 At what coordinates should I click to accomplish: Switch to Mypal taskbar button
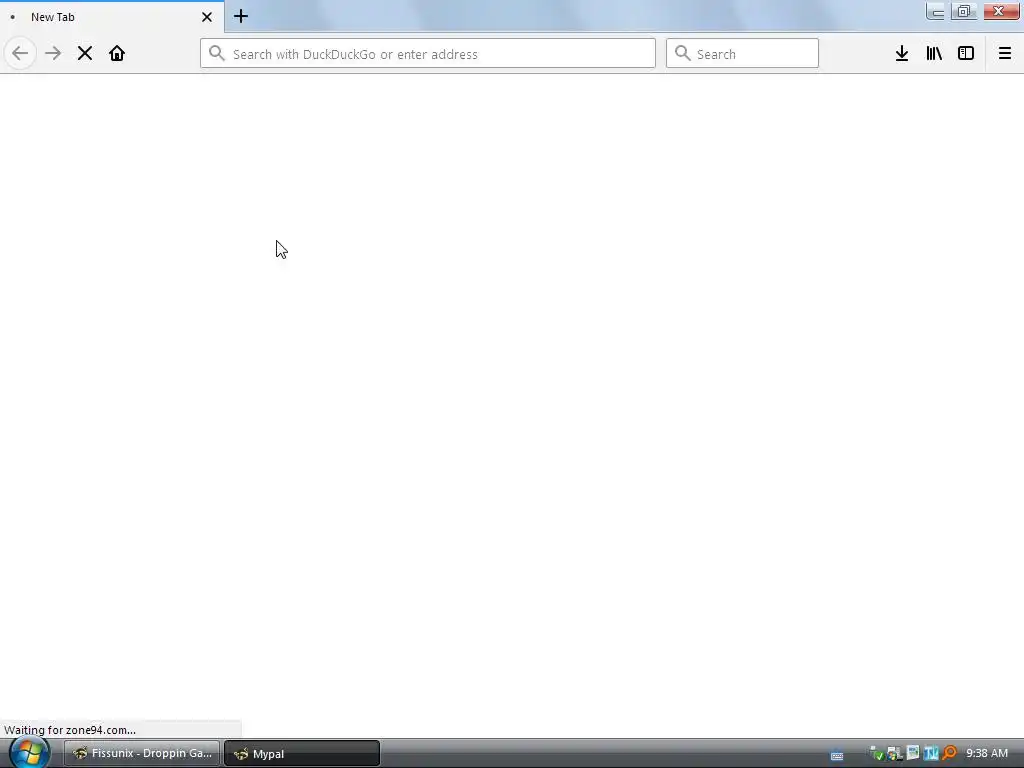coord(302,753)
